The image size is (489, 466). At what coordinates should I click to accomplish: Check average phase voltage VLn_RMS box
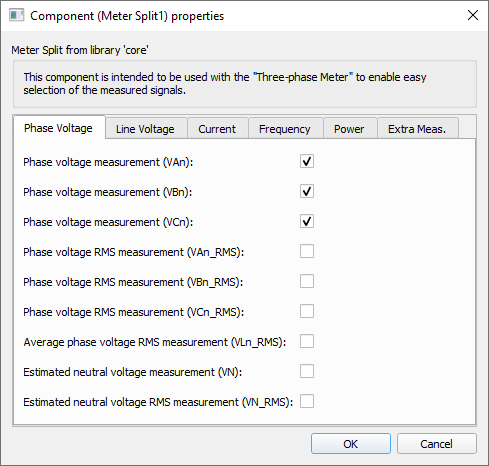(307, 341)
